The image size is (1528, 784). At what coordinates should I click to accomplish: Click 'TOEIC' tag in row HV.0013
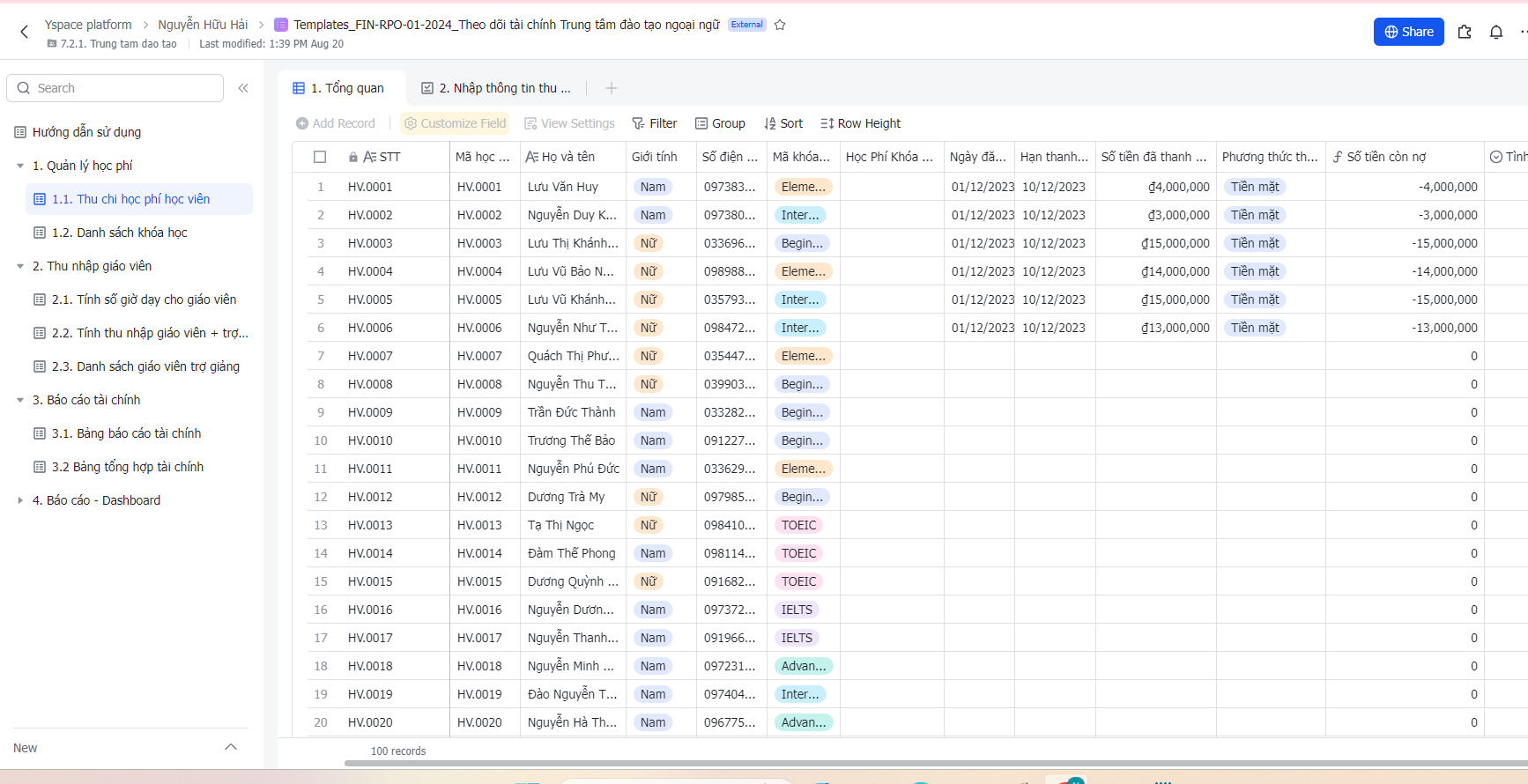tap(799, 525)
